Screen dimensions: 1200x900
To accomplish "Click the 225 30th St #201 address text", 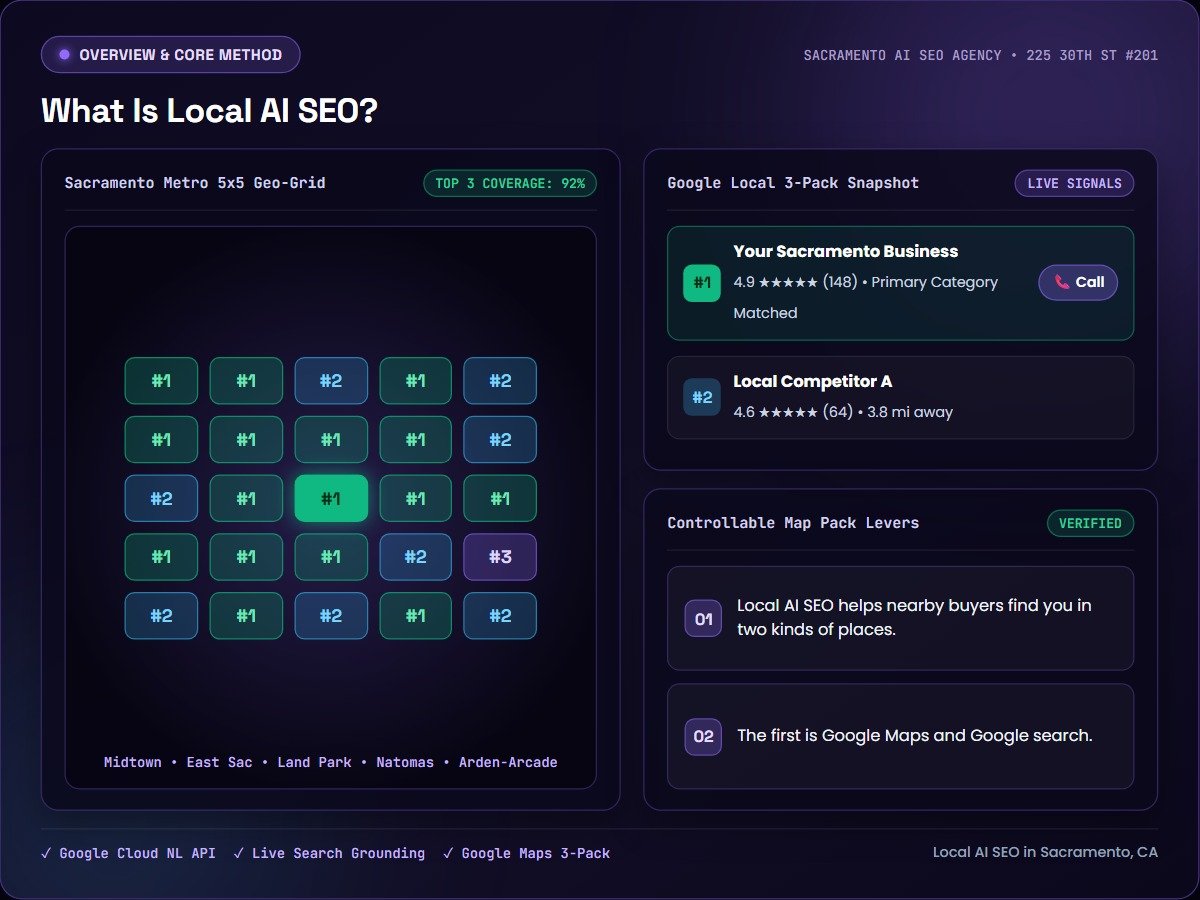I will click(x=1091, y=55).
